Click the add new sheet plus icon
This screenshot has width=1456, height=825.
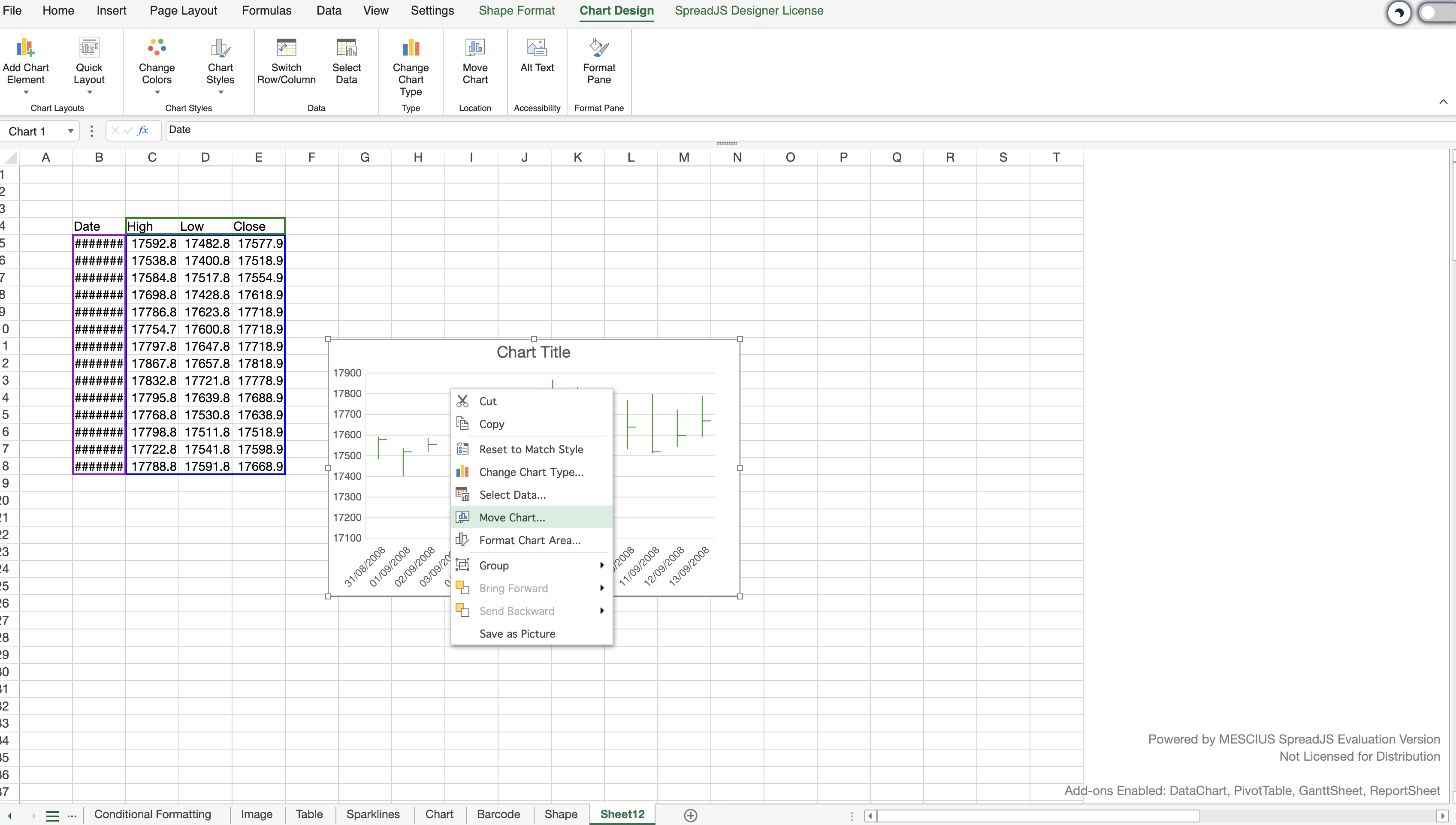pyautogui.click(x=690, y=815)
